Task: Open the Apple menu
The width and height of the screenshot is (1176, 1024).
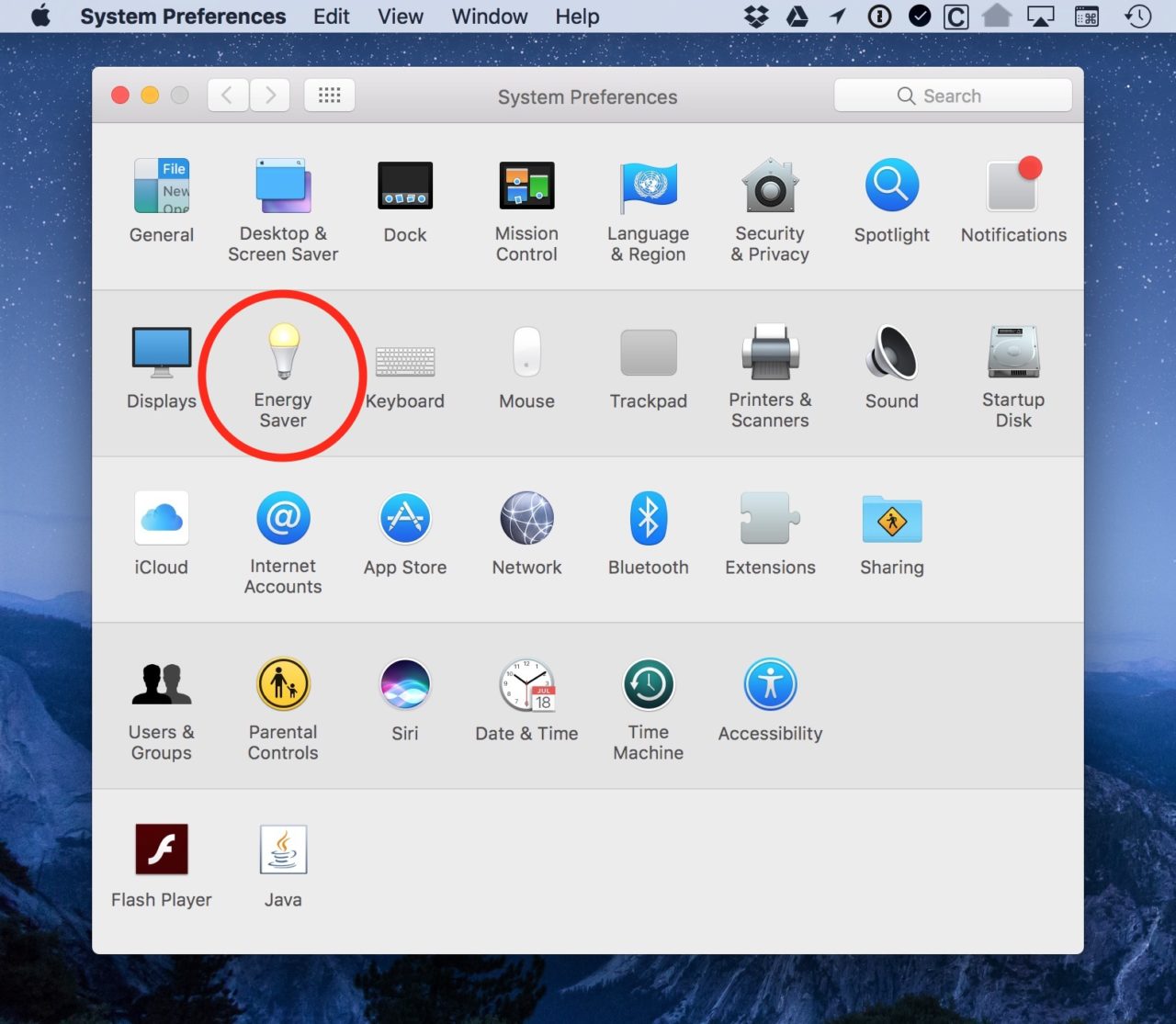Action: point(40,17)
